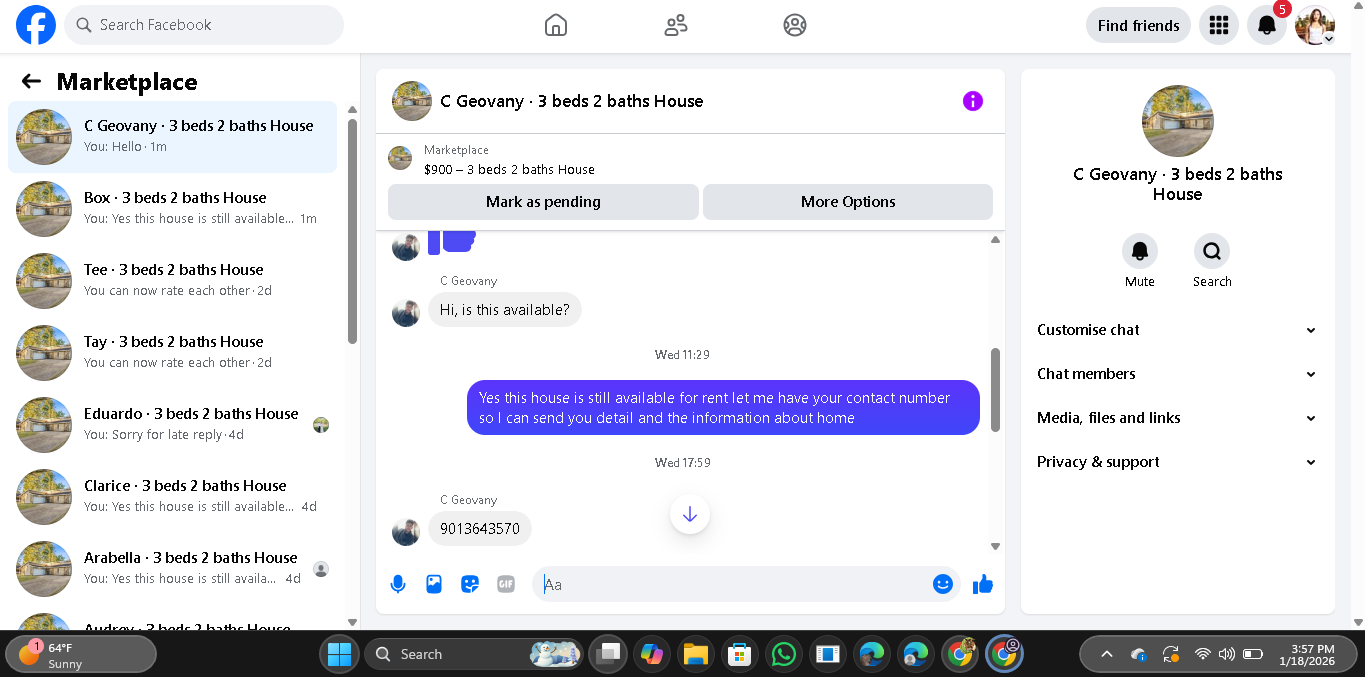Open the emoji picker in message box

point(942,584)
